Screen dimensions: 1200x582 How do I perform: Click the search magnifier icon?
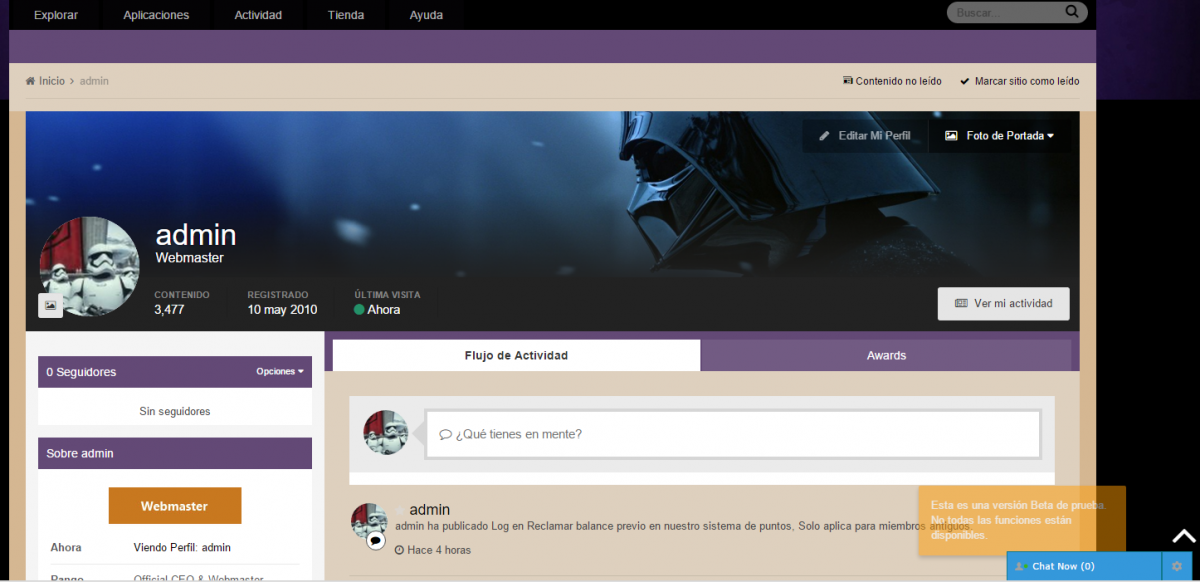coord(1072,12)
